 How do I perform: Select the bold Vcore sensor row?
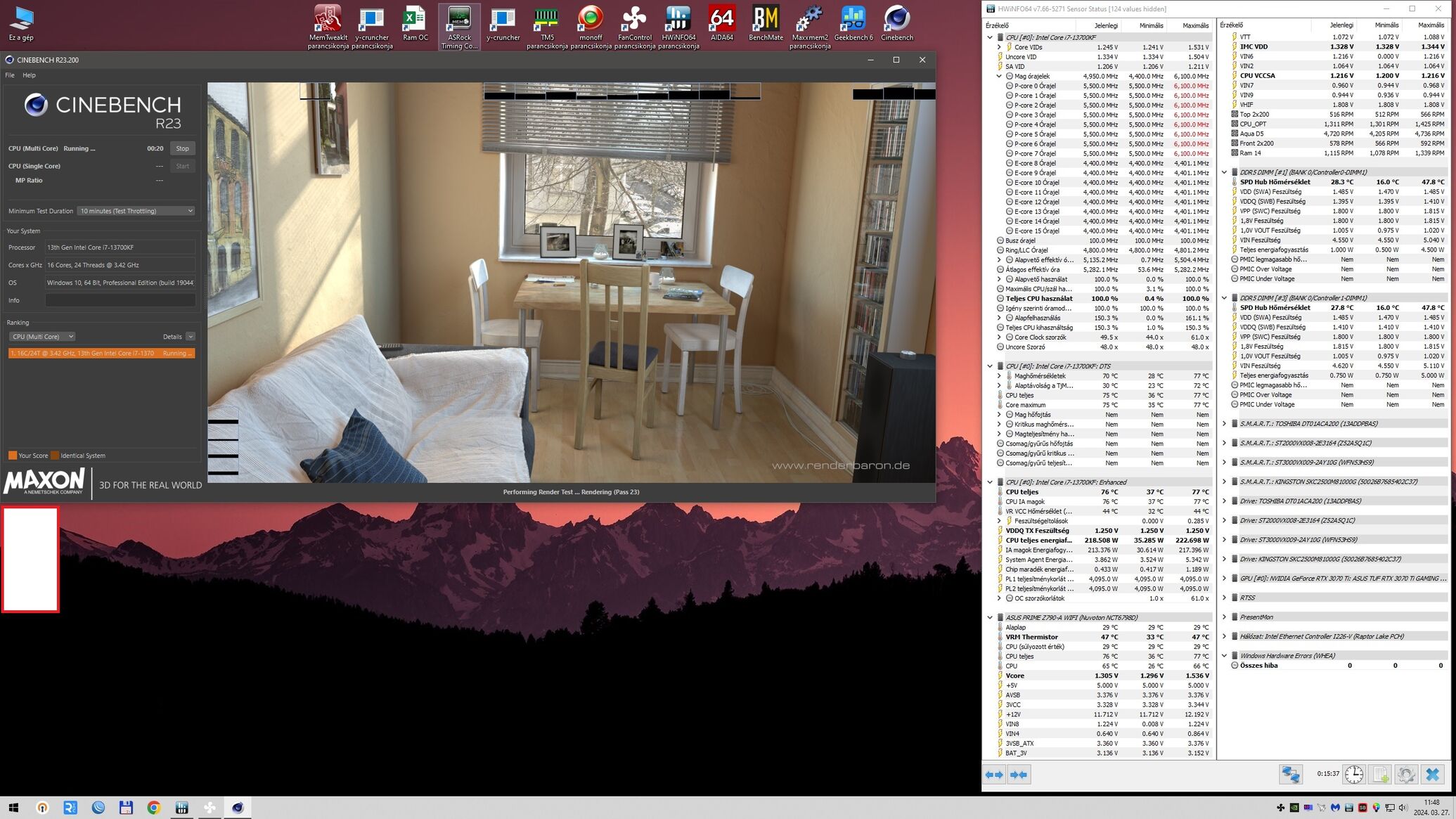click(x=1099, y=676)
